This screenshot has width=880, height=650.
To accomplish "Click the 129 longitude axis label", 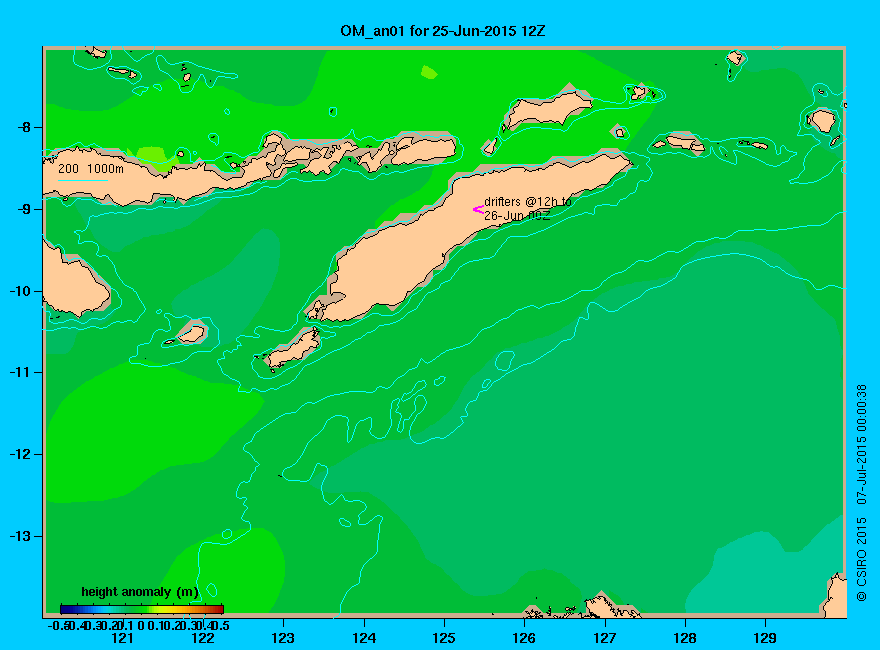I will pos(765,638).
